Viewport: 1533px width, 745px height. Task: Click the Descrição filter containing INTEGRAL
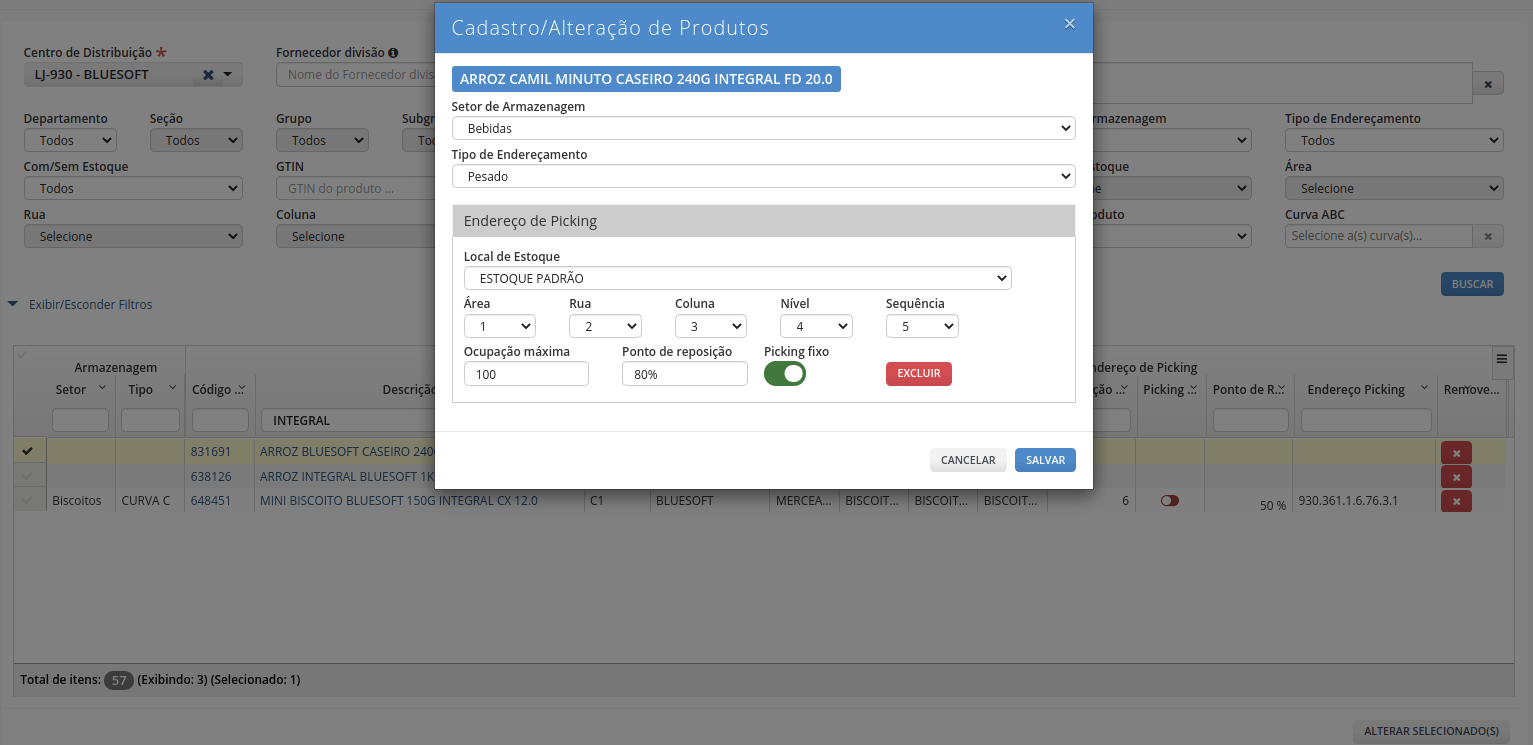tap(347, 420)
